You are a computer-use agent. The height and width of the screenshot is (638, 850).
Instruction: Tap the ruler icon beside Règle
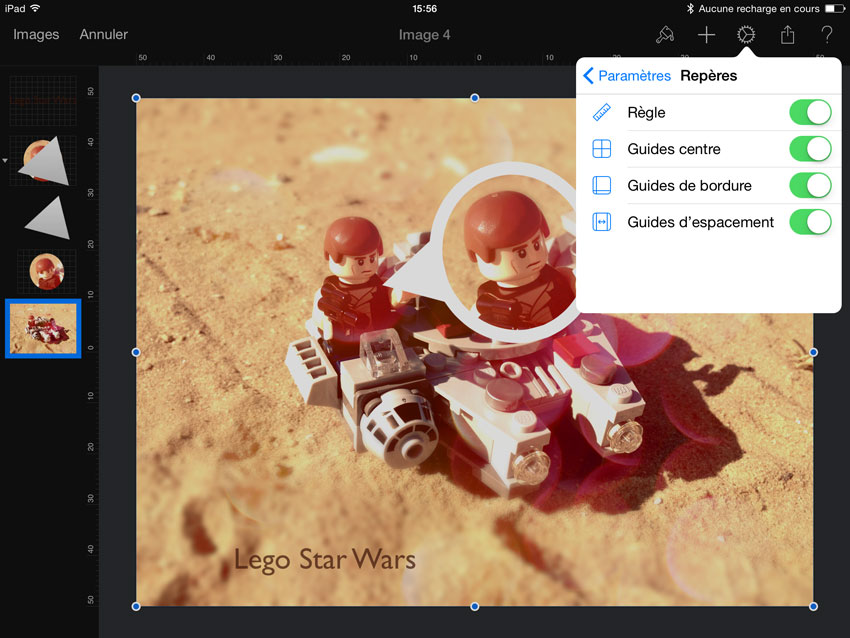[602, 112]
